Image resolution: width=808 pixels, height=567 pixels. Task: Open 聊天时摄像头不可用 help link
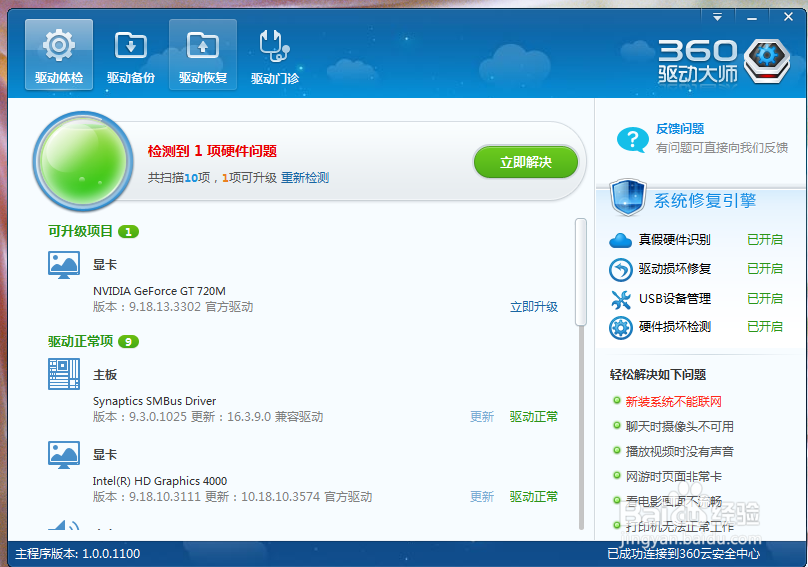(679, 426)
